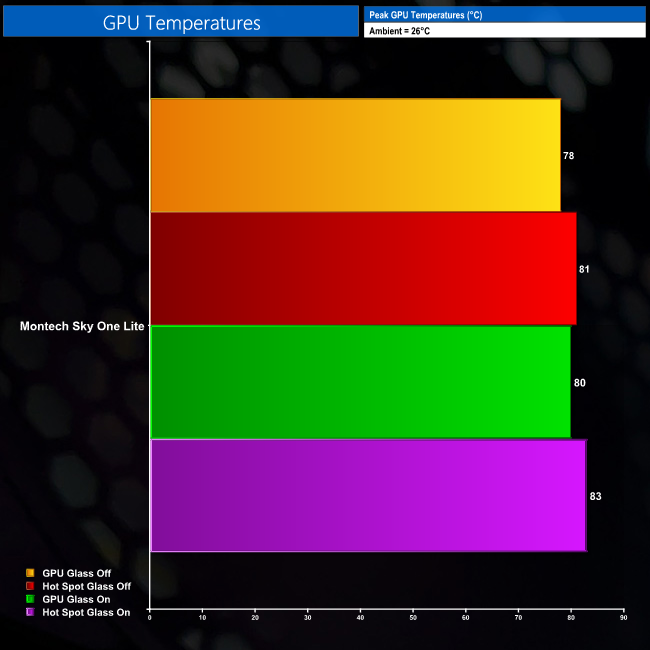650x650 pixels.
Task: Click the 78 value label
Action: (x=568, y=156)
